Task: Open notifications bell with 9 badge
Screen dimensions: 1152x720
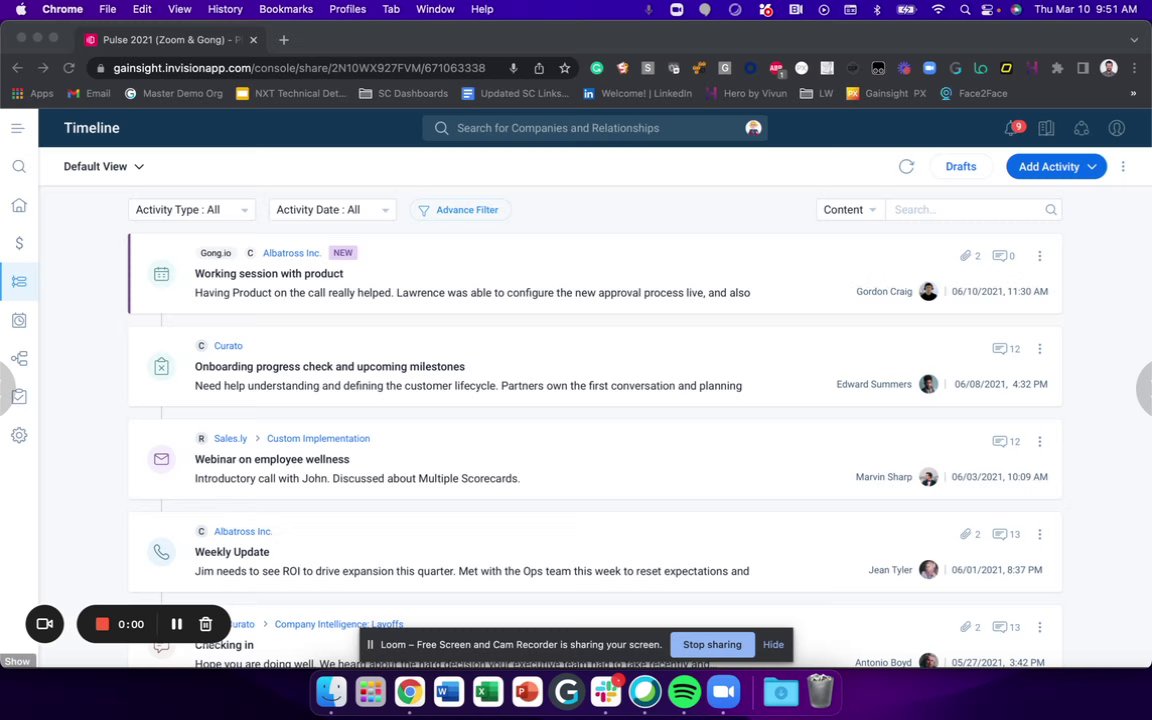Action: (x=1013, y=128)
